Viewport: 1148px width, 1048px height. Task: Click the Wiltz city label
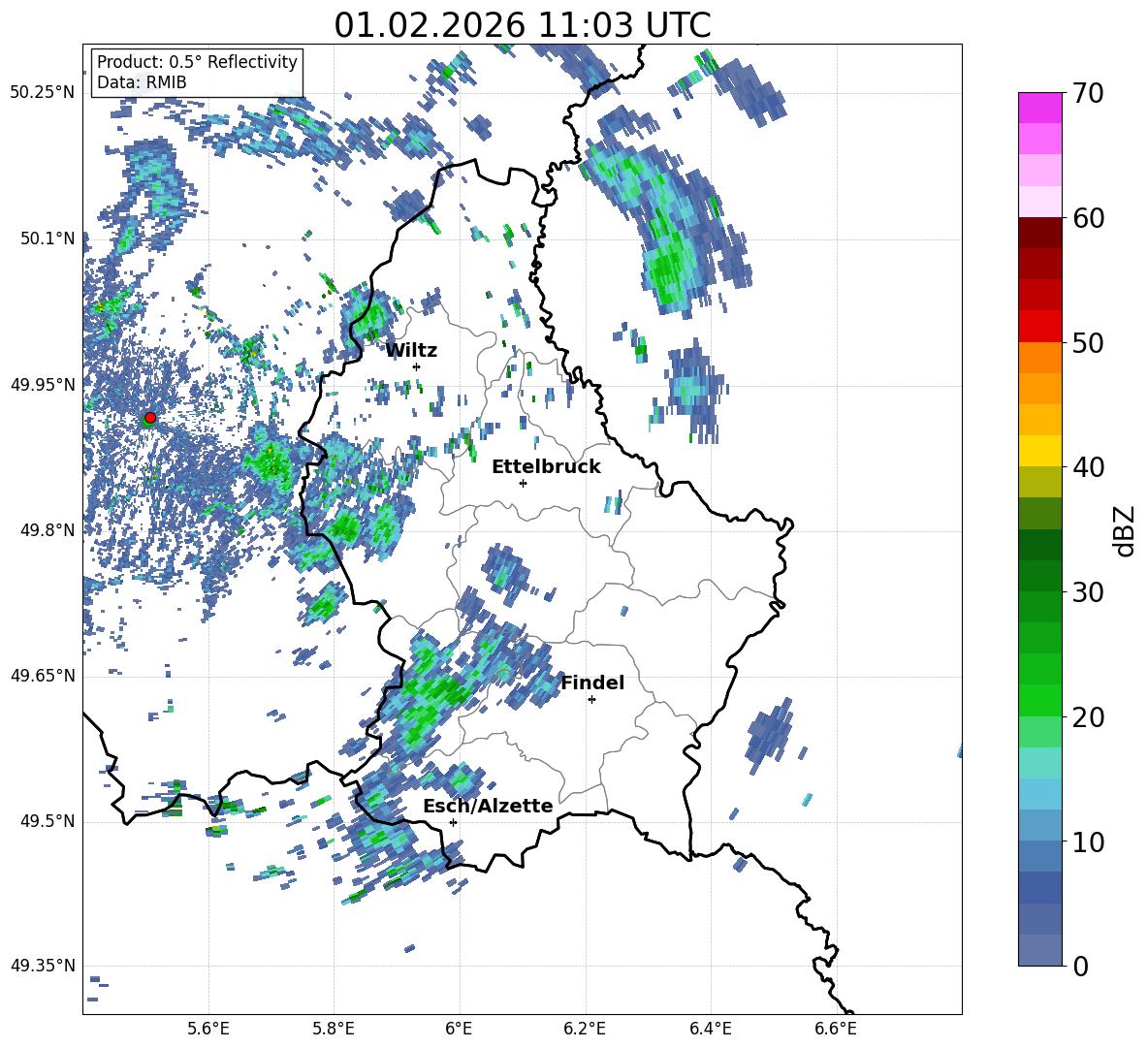tap(411, 351)
